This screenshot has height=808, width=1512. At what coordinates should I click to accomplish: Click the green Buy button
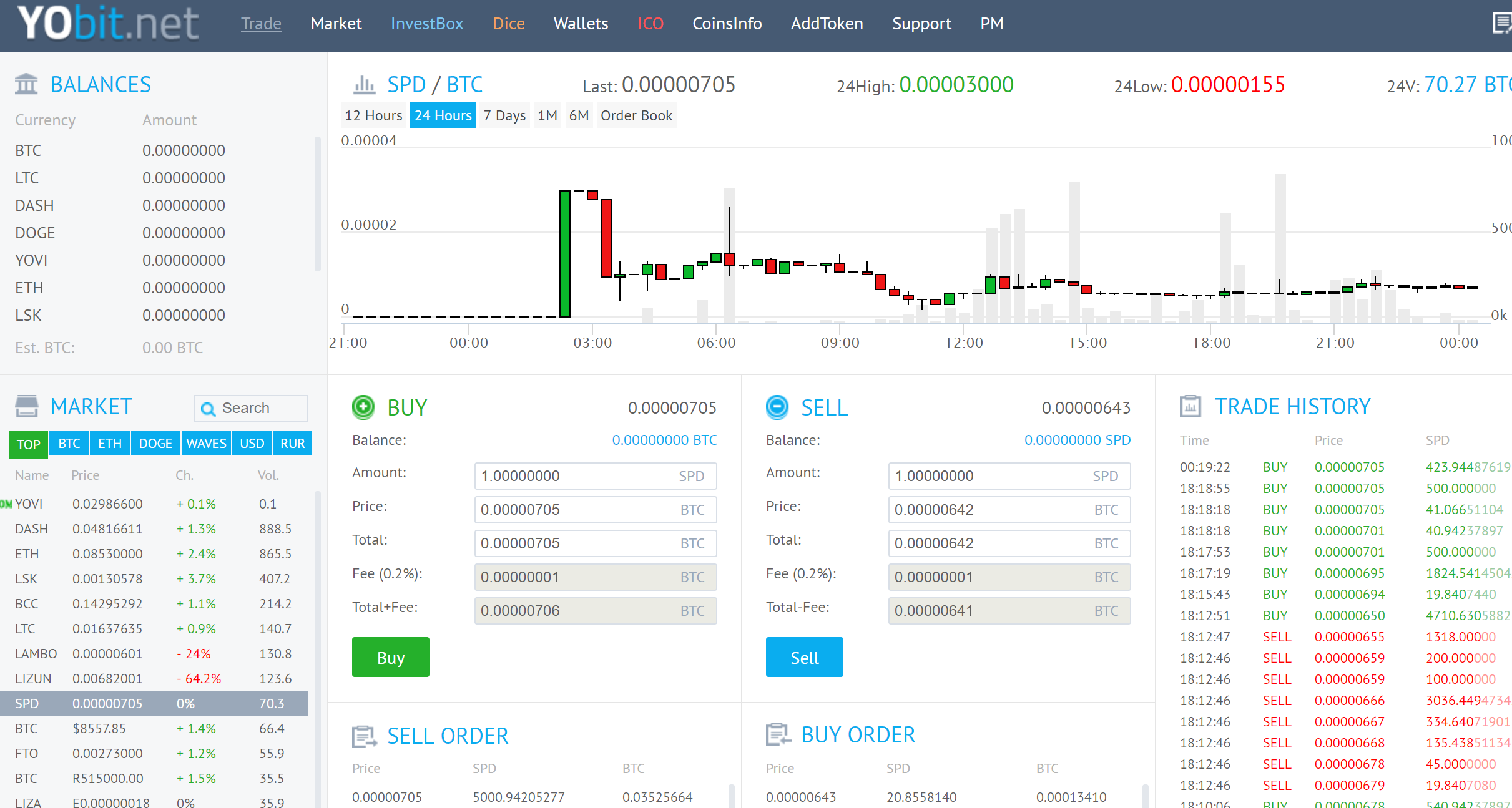pos(391,657)
